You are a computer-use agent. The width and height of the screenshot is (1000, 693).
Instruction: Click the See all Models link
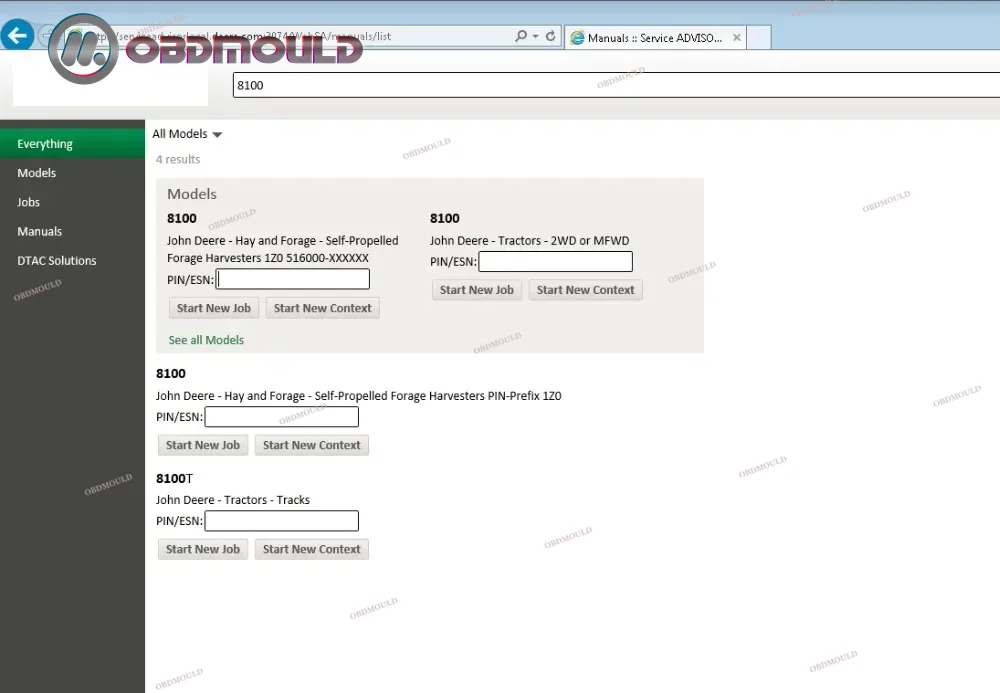[206, 340]
